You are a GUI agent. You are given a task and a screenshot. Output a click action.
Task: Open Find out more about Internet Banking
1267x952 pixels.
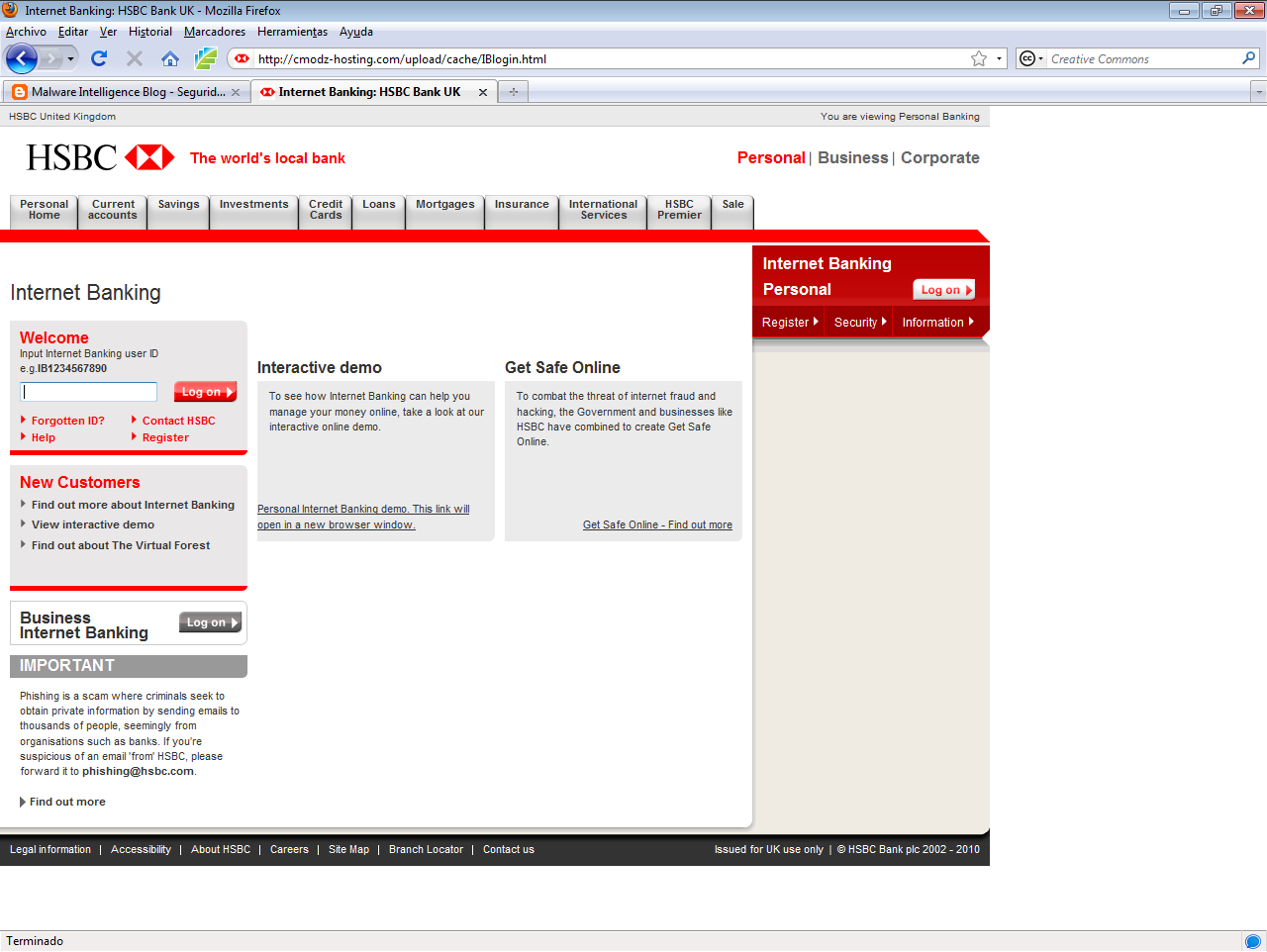(133, 505)
